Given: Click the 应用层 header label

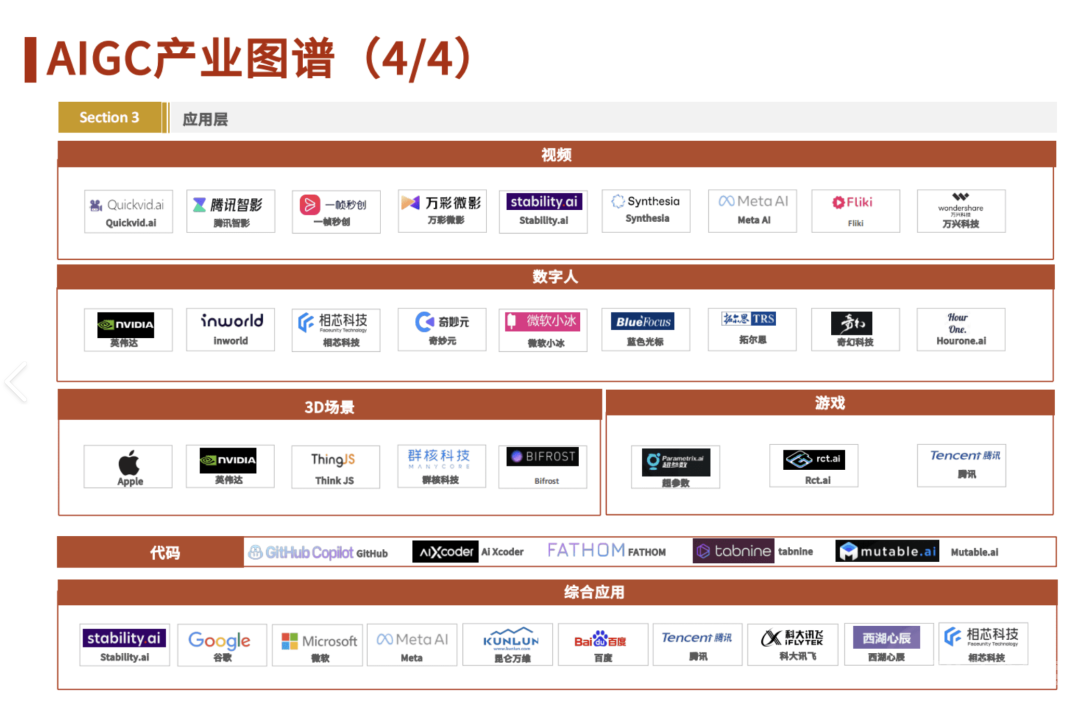Looking at the screenshot, I should [x=205, y=119].
